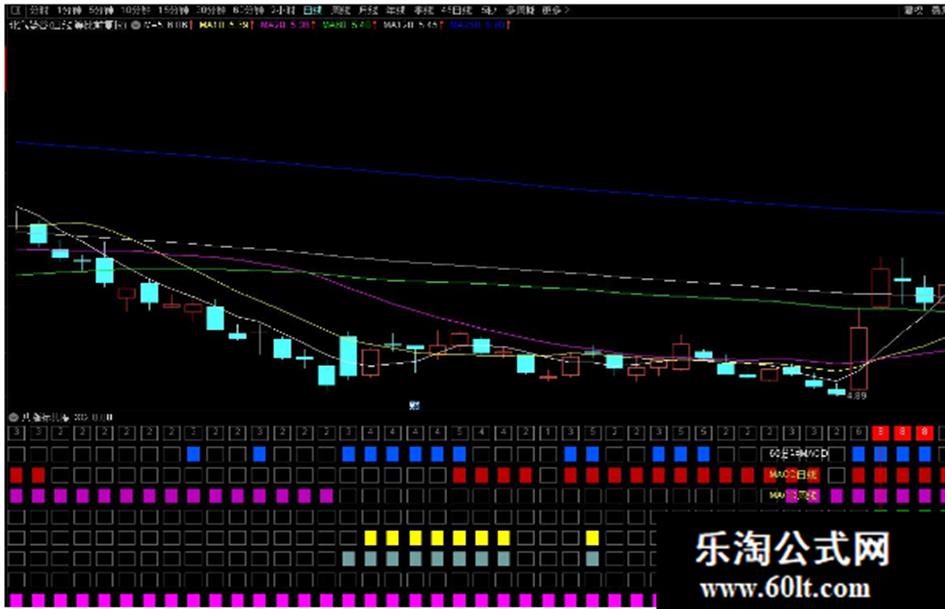Screen dimensions: 945x609
Task: Click the MACD日线 row label
Action: (793, 475)
